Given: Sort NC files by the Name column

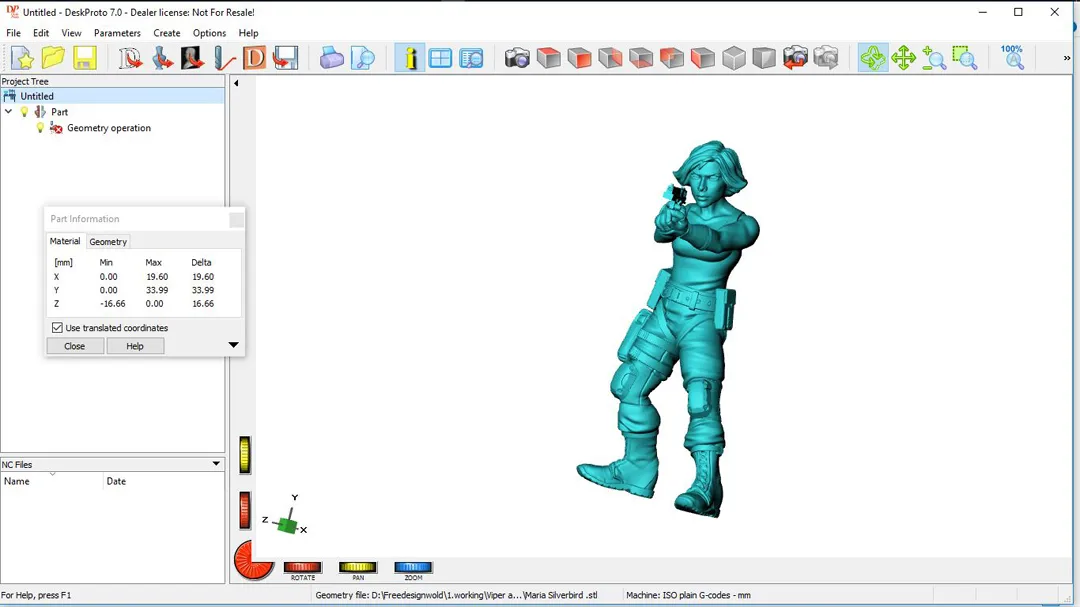Looking at the screenshot, I should [52, 481].
